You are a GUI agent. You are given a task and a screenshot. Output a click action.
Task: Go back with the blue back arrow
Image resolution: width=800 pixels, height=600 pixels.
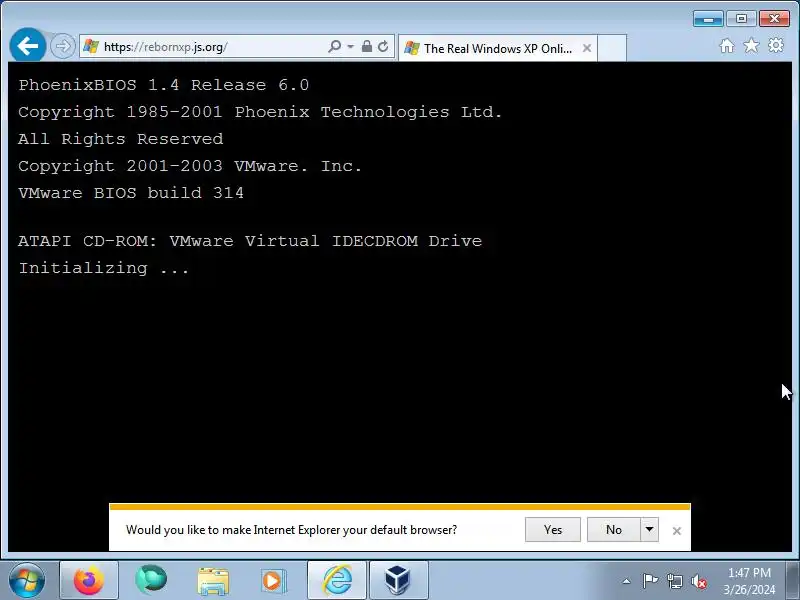point(28,46)
